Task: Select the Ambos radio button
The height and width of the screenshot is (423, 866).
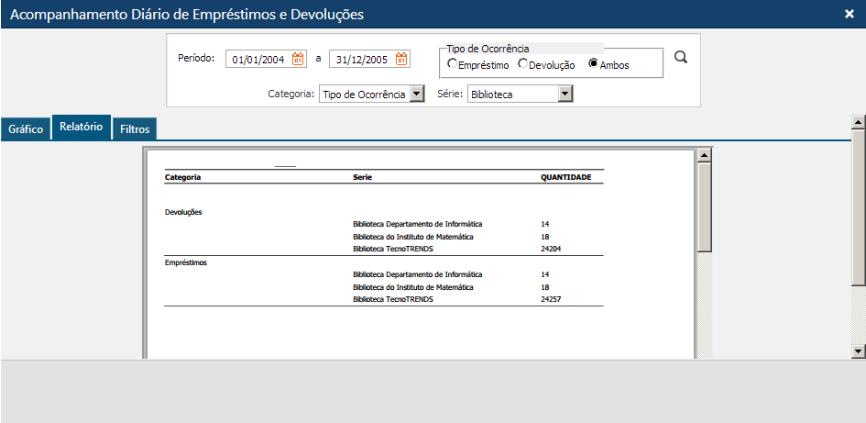Action: pyautogui.click(x=593, y=64)
